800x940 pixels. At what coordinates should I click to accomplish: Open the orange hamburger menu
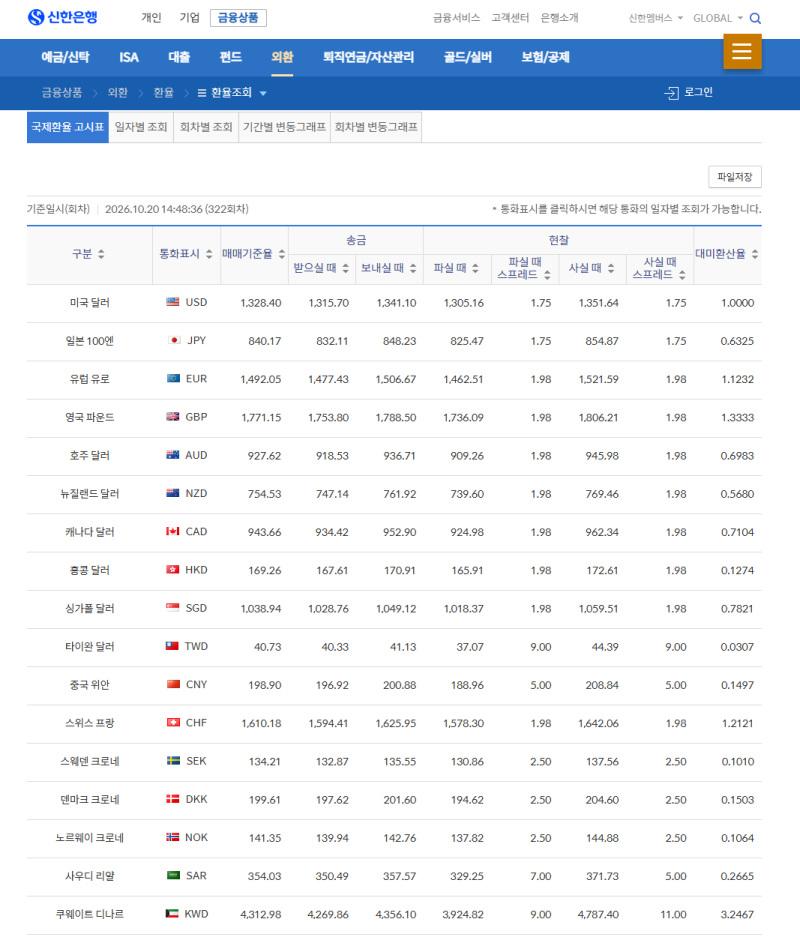(x=742, y=52)
